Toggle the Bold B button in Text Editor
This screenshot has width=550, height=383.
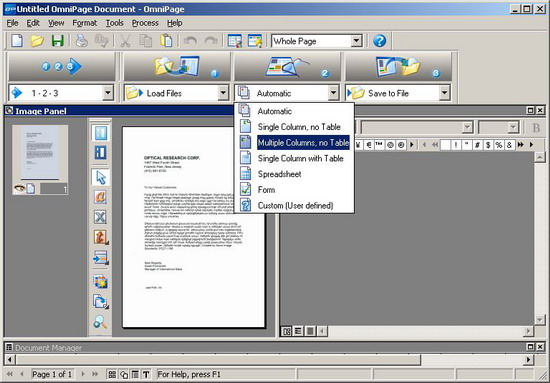pos(536,128)
